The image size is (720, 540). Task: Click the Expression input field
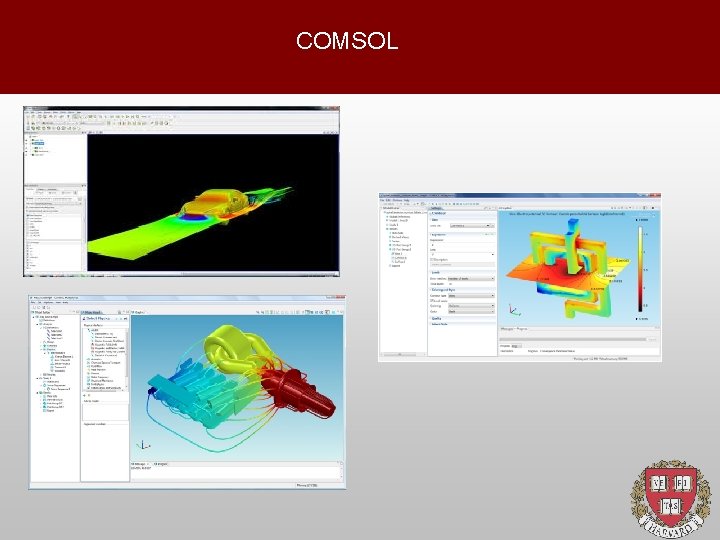tap(462, 245)
